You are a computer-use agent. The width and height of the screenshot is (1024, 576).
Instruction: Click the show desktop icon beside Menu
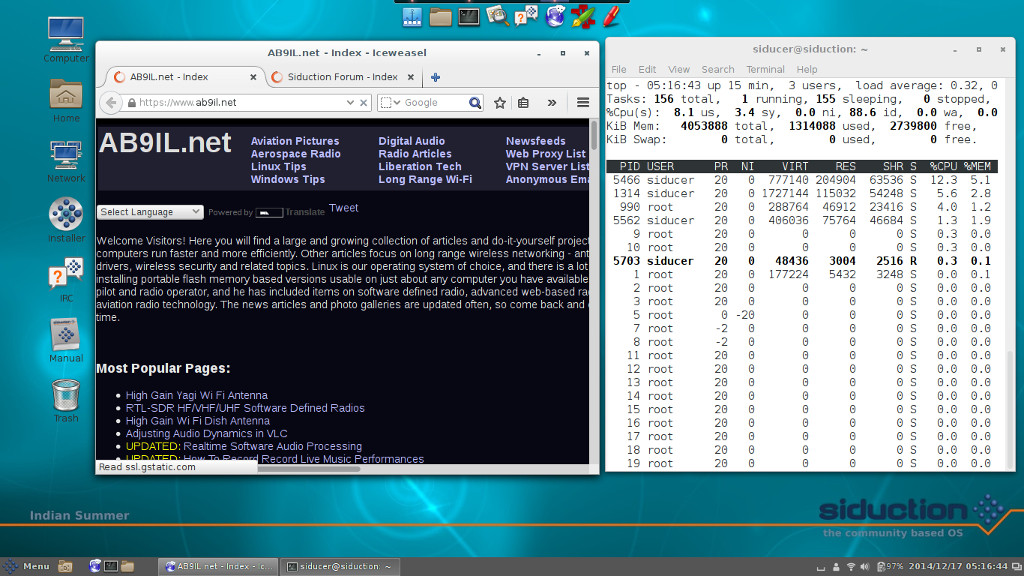click(x=65, y=566)
